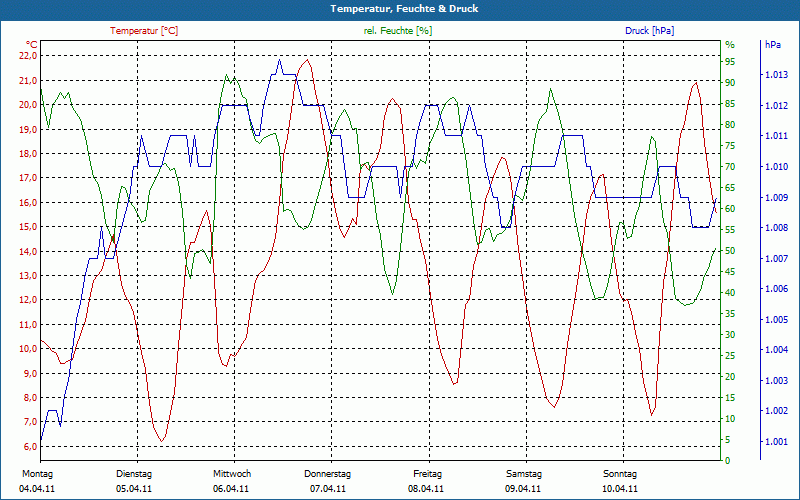Click the '09.04.11' date label
The height and width of the screenshot is (500, 800).
tap(523, 489)
